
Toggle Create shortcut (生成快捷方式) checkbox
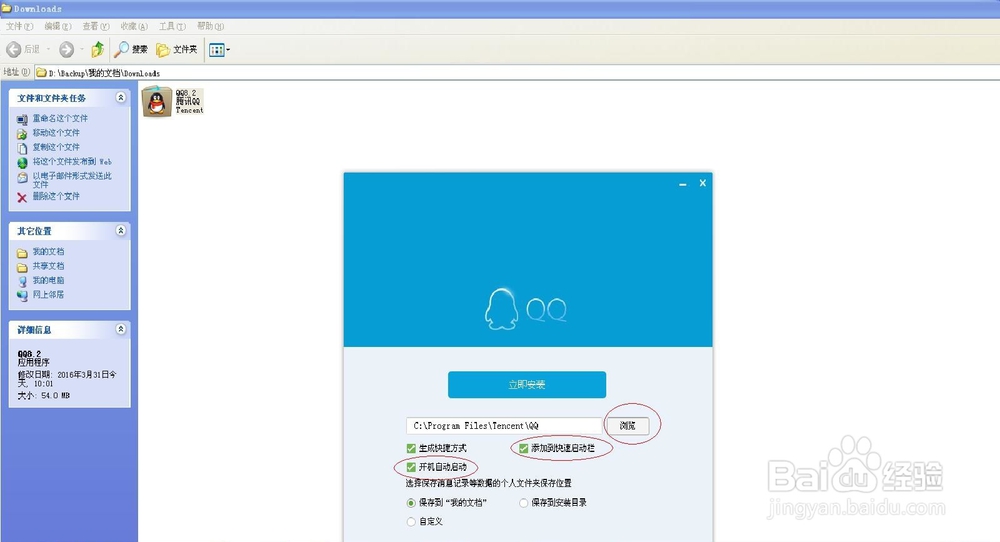[411, 448]
